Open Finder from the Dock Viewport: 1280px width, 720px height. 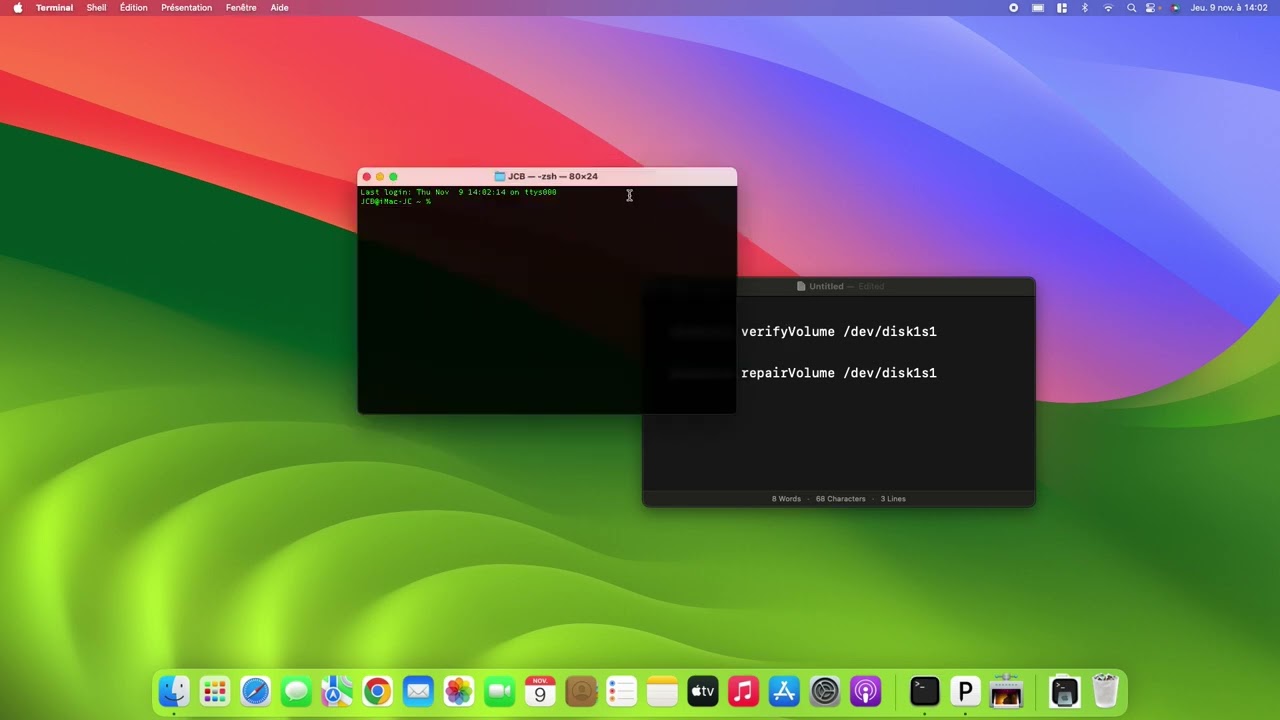(174, 691)
